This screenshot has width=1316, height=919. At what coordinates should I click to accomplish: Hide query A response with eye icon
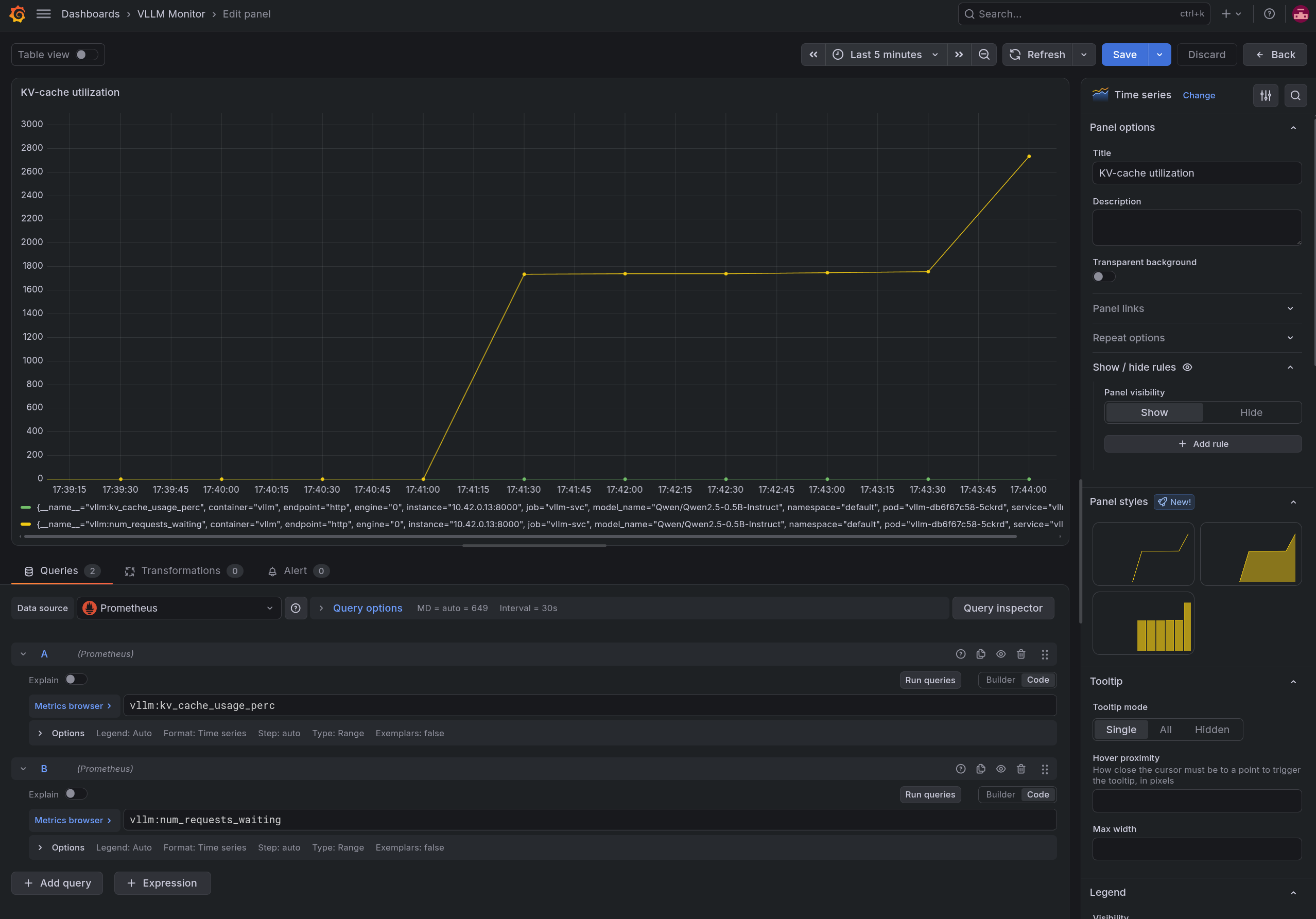(1001, 654)
